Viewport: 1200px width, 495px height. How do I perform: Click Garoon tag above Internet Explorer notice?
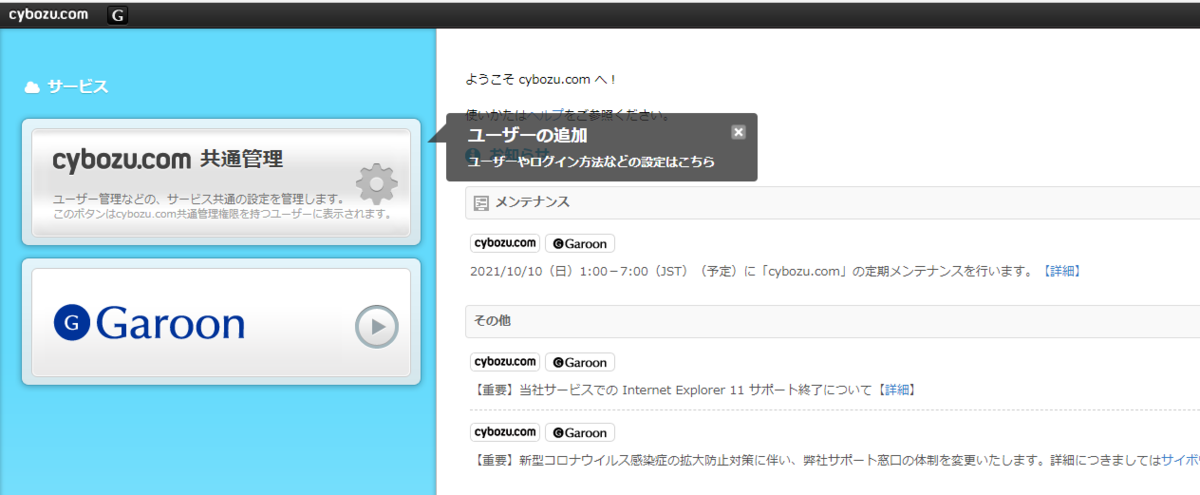coord(580,362)
